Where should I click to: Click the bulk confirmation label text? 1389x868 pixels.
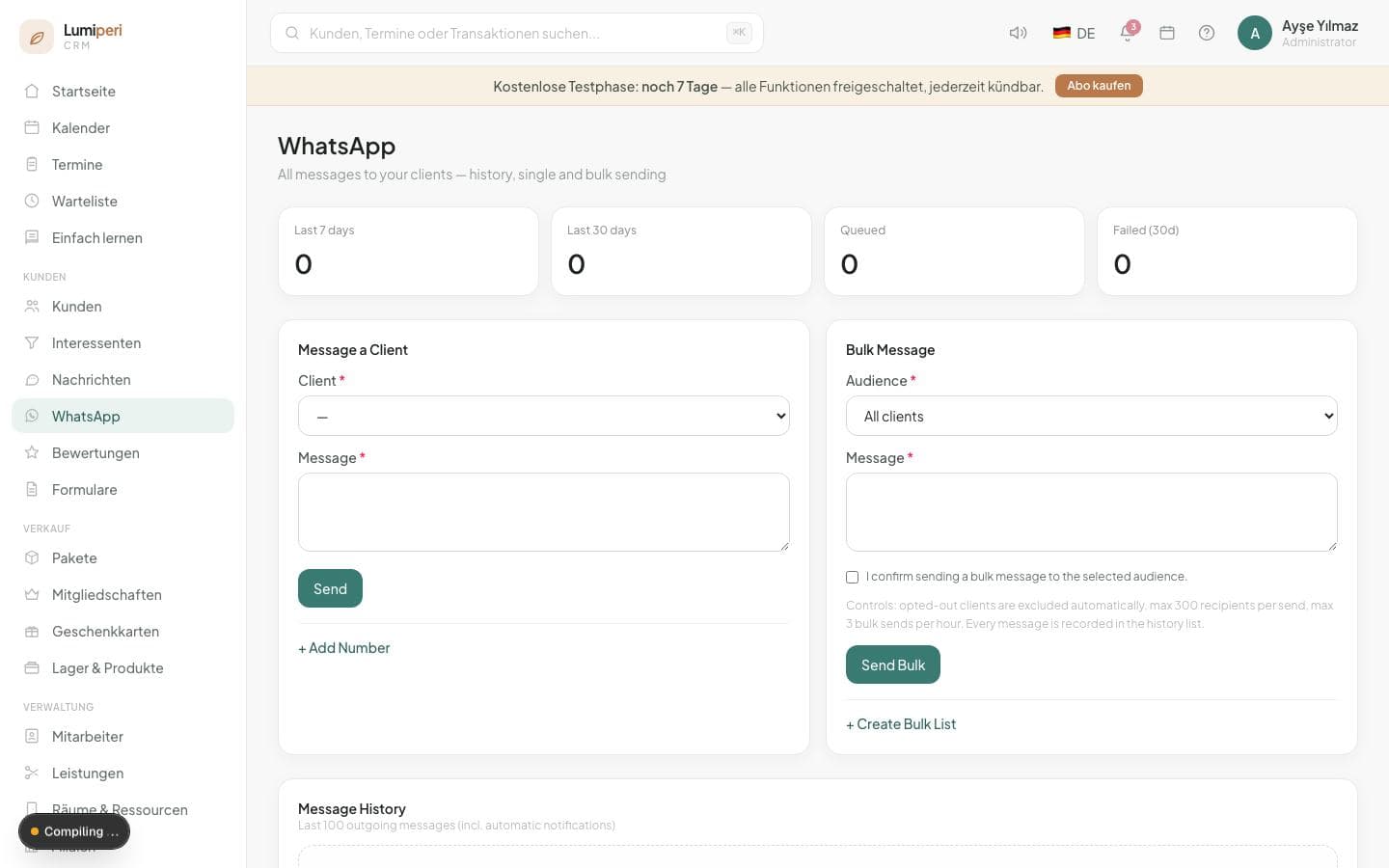[x=1026, y=577]
